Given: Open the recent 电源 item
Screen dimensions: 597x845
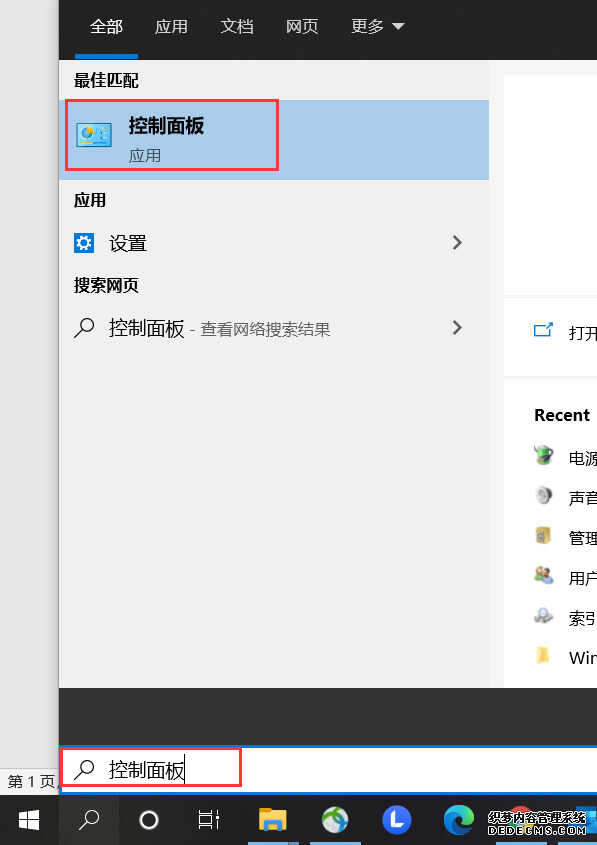Looking at the screenshot, I should (582, 458).
